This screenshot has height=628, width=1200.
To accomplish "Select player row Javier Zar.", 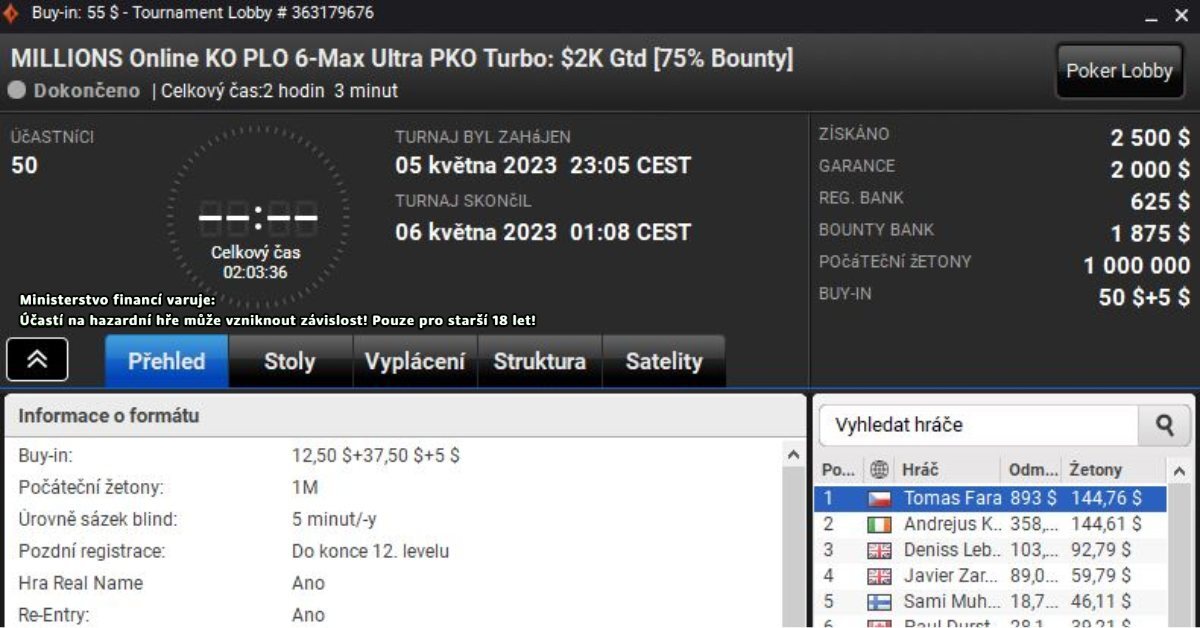I will click(x=990, y=576).
